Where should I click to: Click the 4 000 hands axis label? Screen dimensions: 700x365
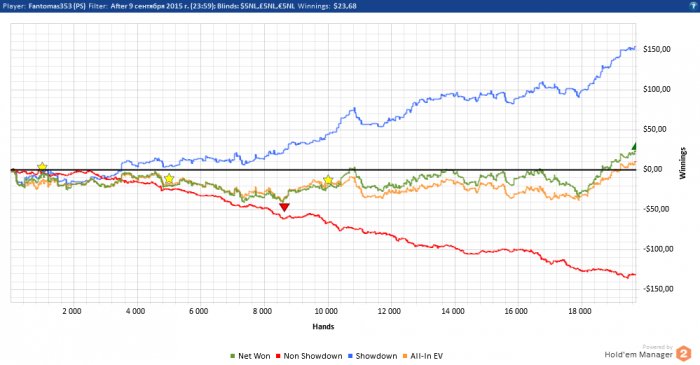(135, 311)
